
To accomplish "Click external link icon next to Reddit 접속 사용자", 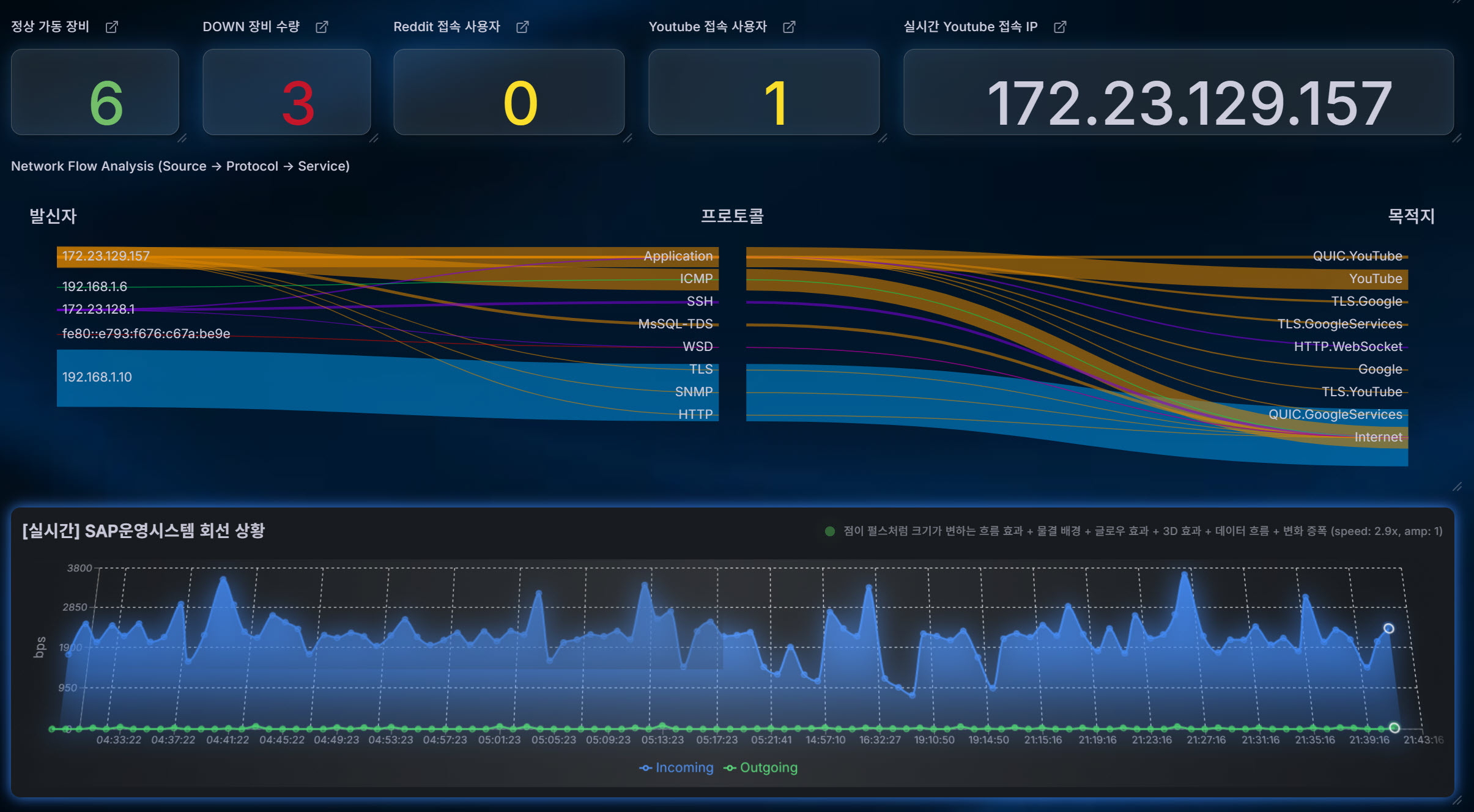I will tap(522, 27).
